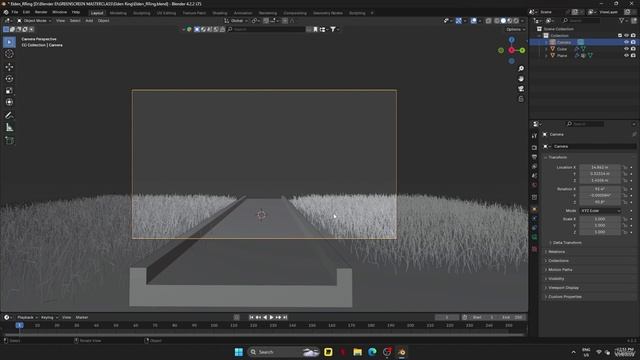
Task: Open the timeline Marker menu
Action: (82, 317)
